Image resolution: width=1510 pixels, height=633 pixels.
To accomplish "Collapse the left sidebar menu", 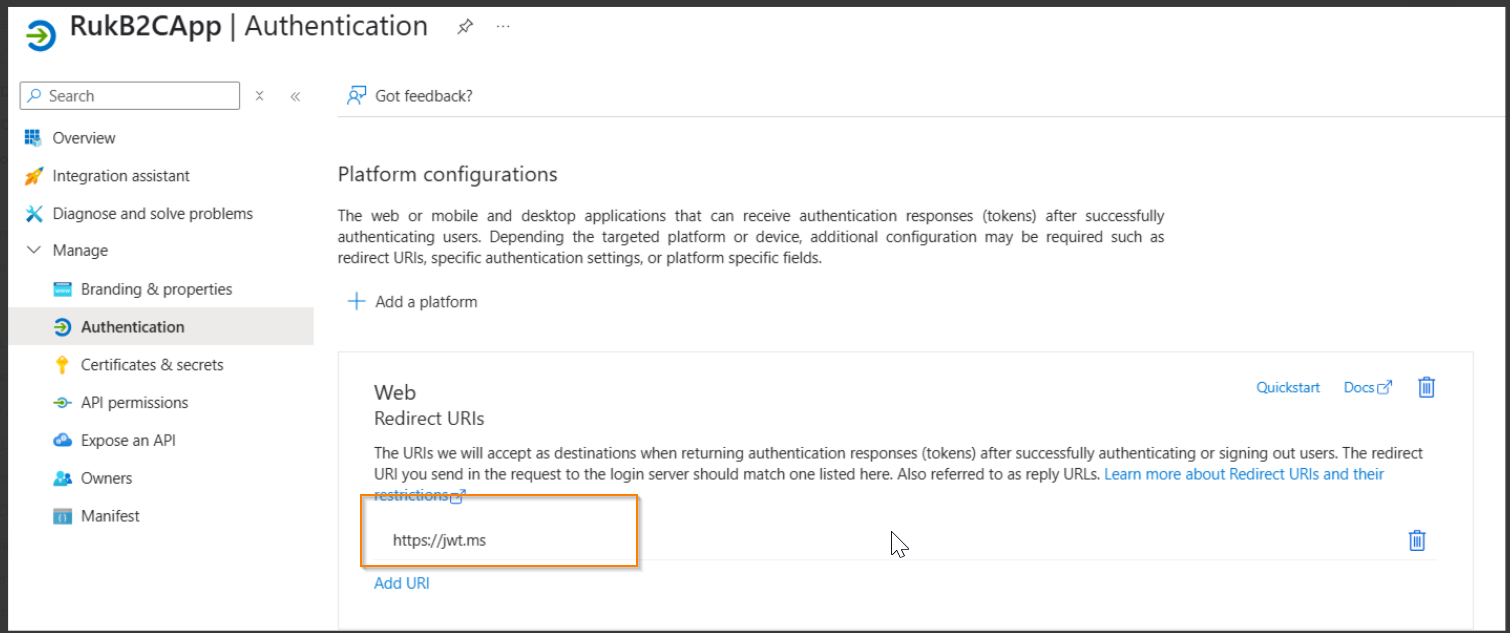I will [x=295, y=95].
